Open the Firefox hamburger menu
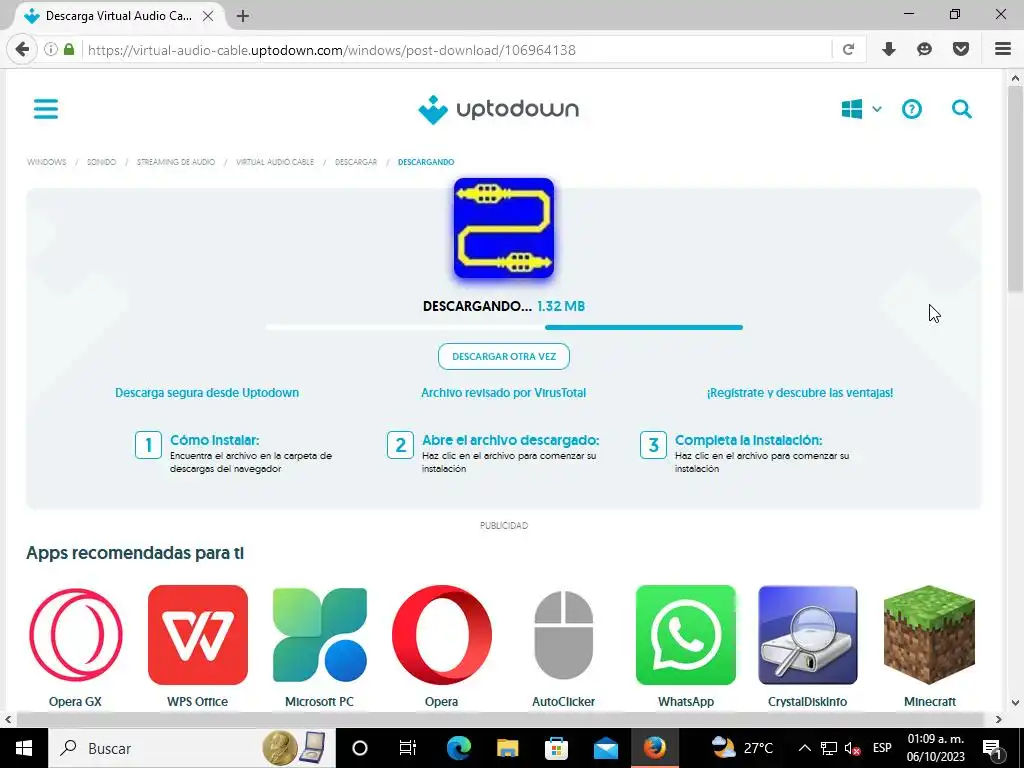The image size is (1024, 768). coord(1002,50)
